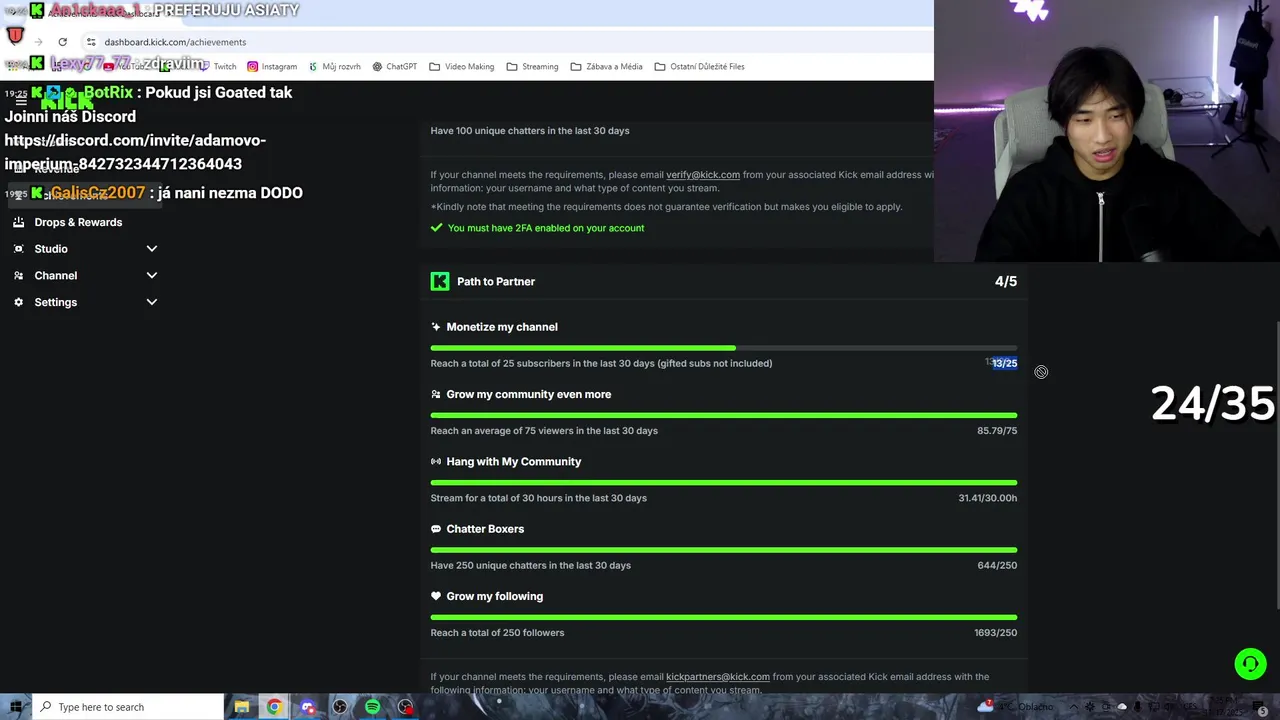1280x720 pixels.
Task: Click the Monetize my channel progress bar
Action: tap(723, 348)
